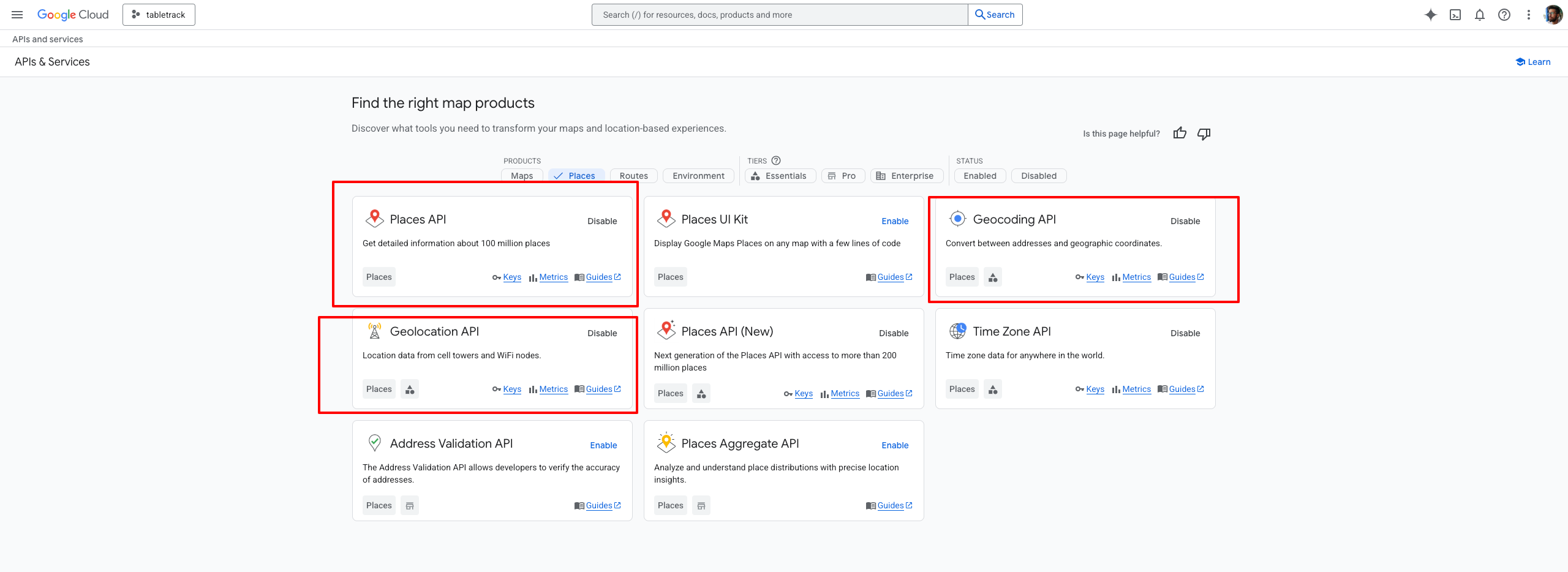Focus the resources search input field
This screenshot has height=572, width=1568.
coord(780,15)
